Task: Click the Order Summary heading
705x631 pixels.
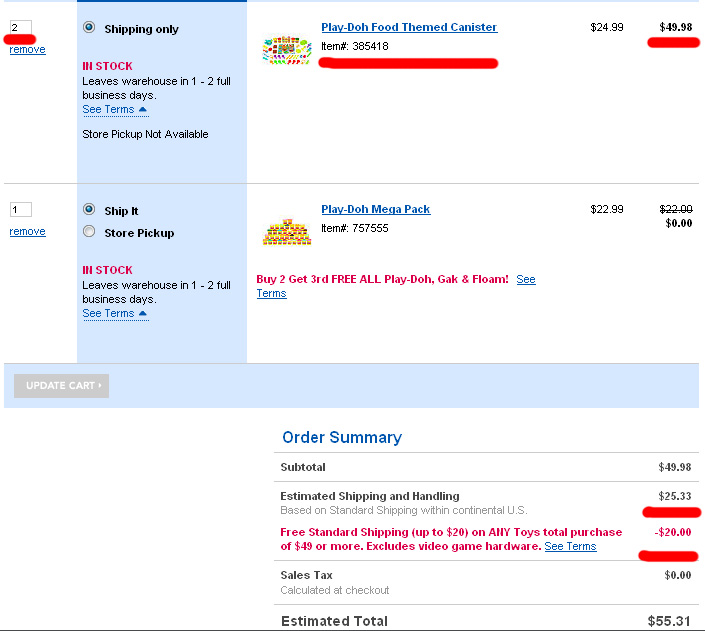Action: (342, 438)
